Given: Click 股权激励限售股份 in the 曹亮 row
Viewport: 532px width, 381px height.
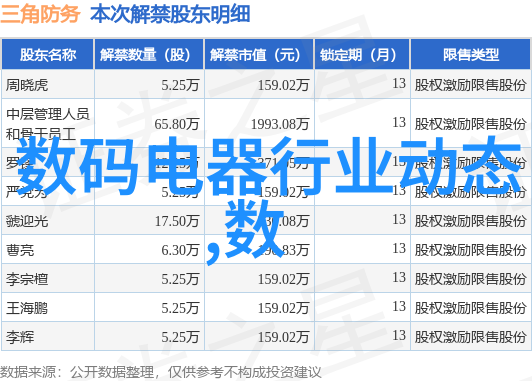Looking at the screenshot, I should click(x=470, y=250).
